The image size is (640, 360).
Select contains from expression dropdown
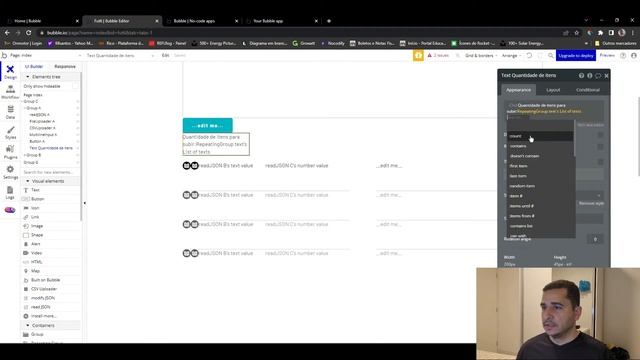540,146
